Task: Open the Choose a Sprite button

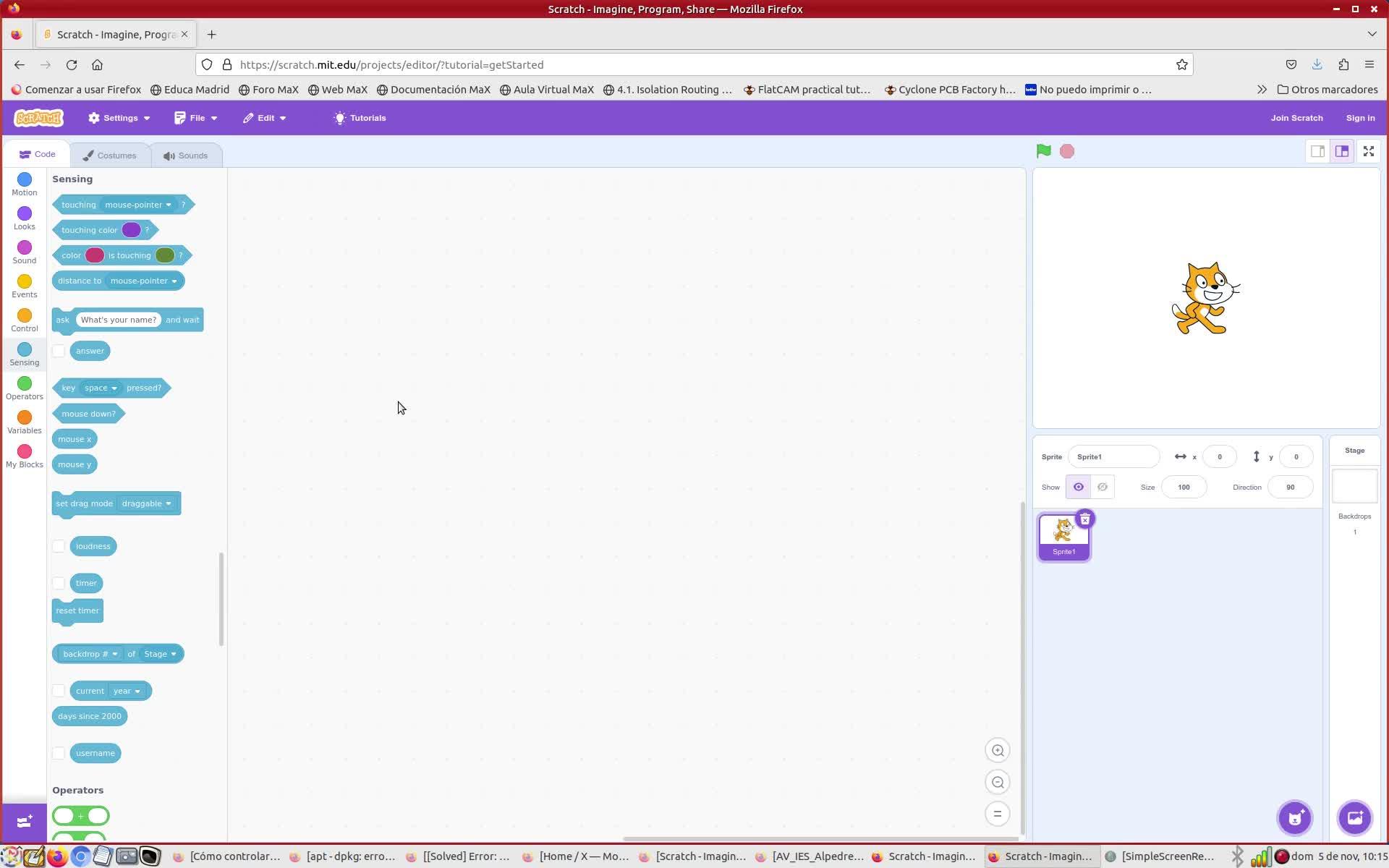Action: pos(1294,818)
